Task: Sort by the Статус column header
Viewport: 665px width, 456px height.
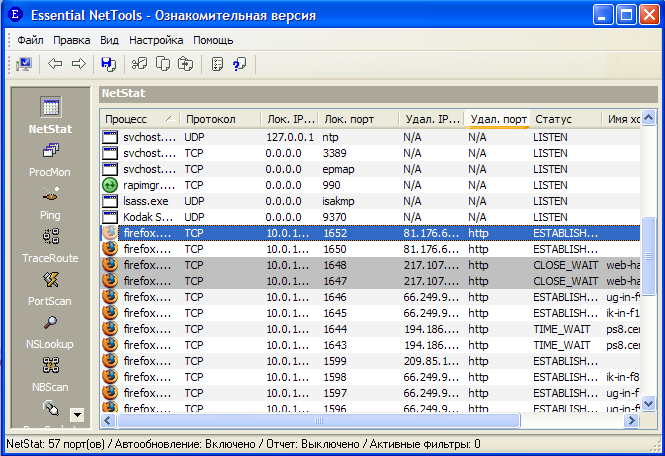Action: tap(563, 119)
